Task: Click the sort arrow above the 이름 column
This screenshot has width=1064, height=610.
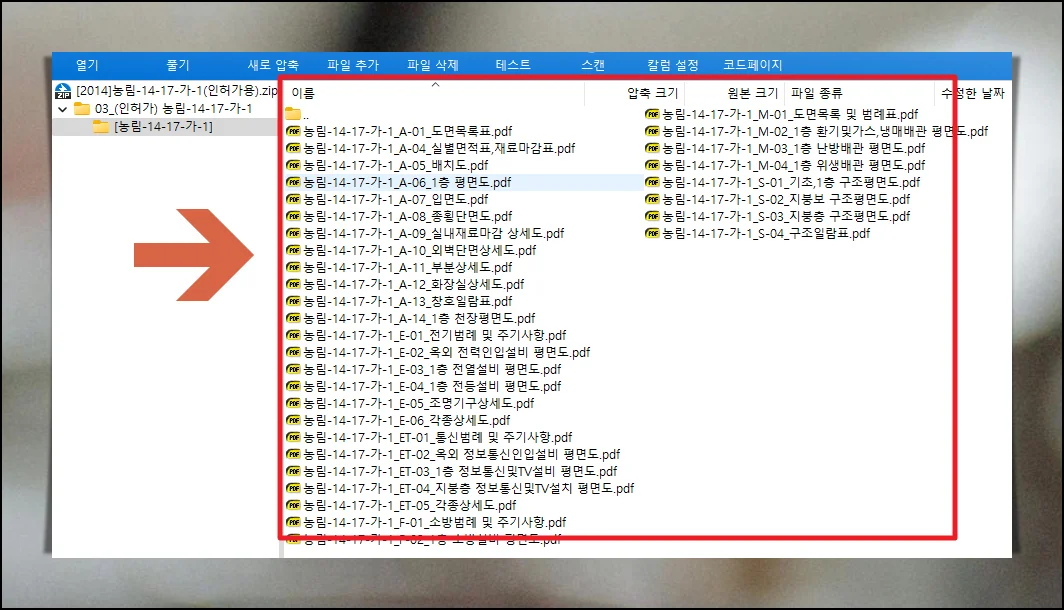Action: coord(435,85)
